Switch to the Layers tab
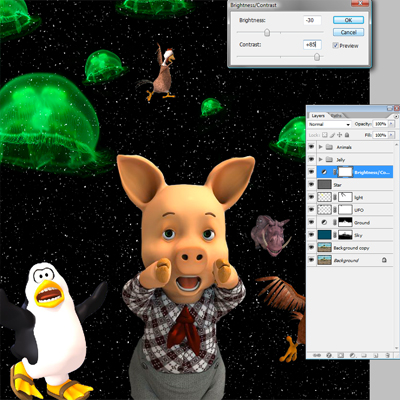Image resolution: width=400 pixels, height=400 pixels. click(318, 116)
